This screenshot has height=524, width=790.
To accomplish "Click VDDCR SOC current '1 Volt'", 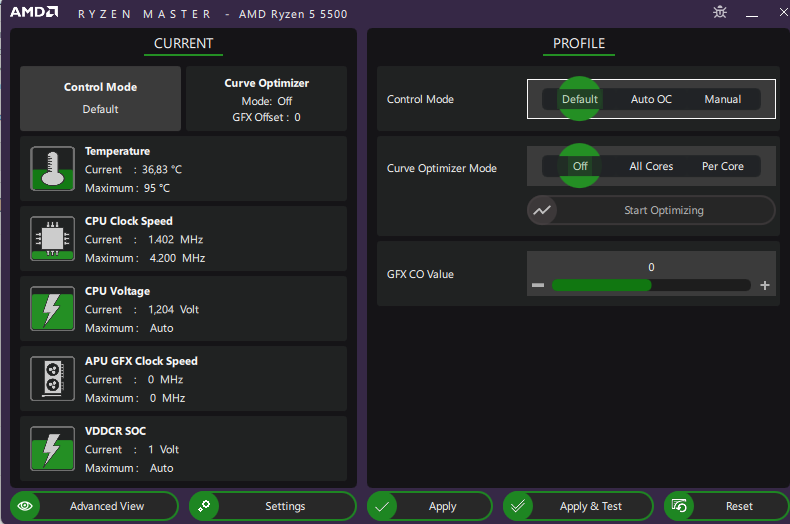I will pos(163,450).
